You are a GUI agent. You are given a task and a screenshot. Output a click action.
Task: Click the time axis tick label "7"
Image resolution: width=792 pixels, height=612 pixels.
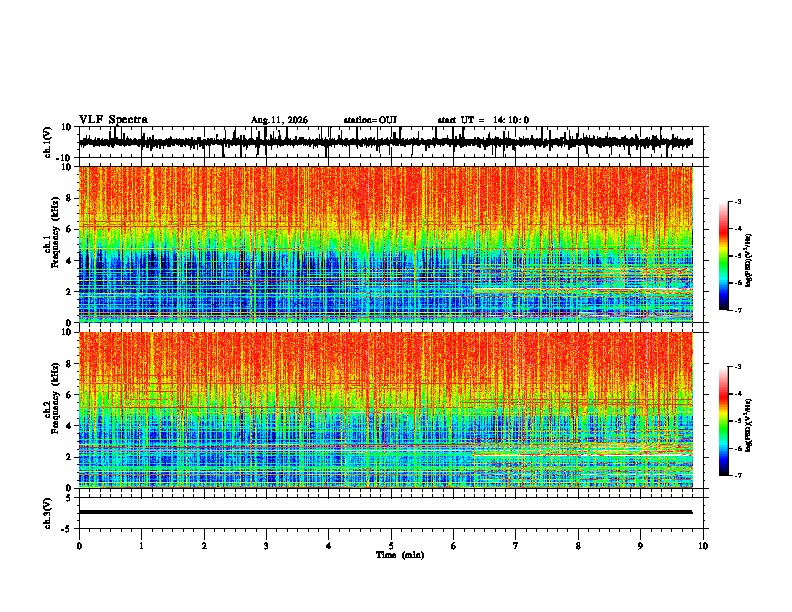click(x=516, y=546)
